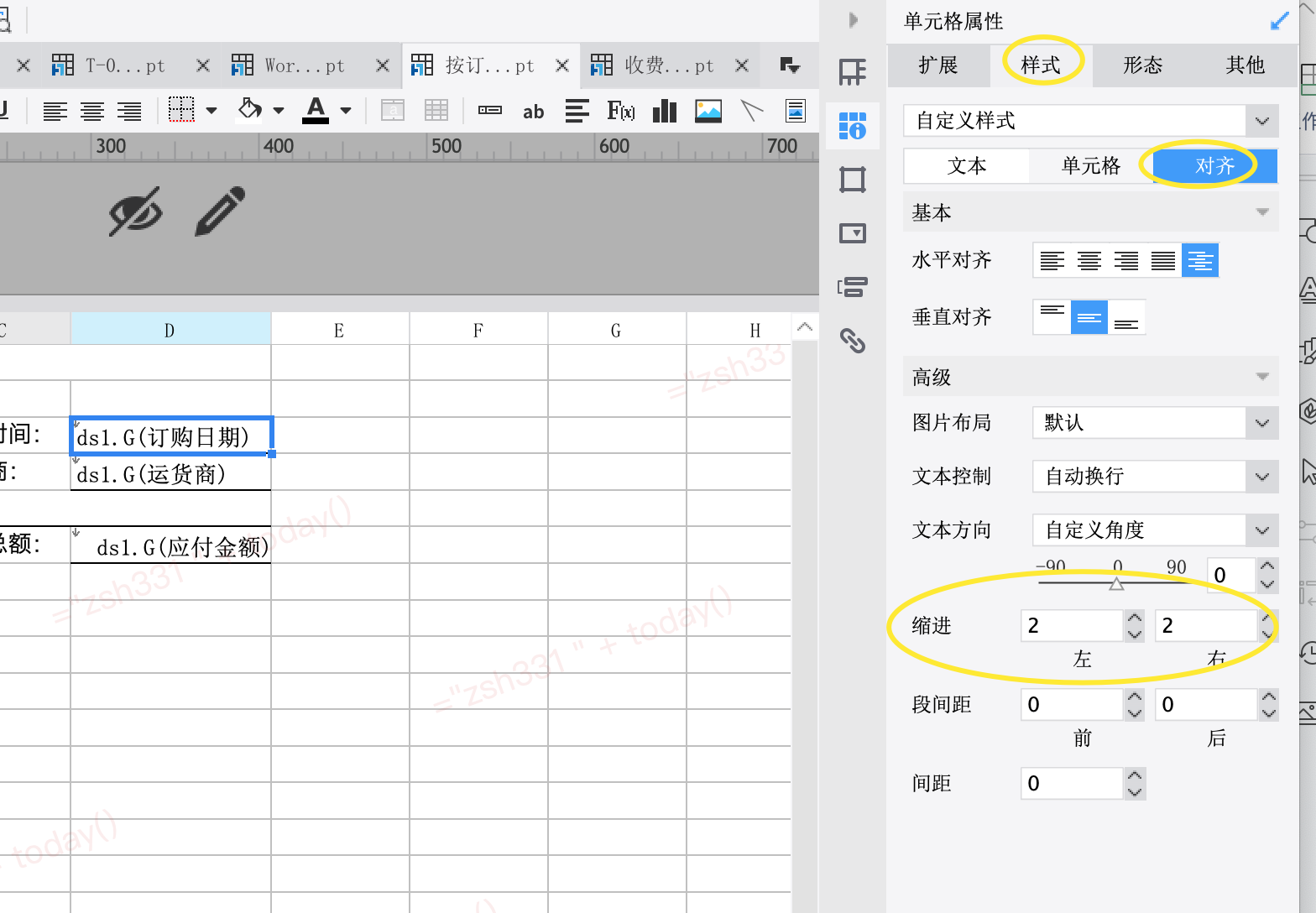
Task: Close the Wor...pt document tab
Action: [x=383, y=65]
